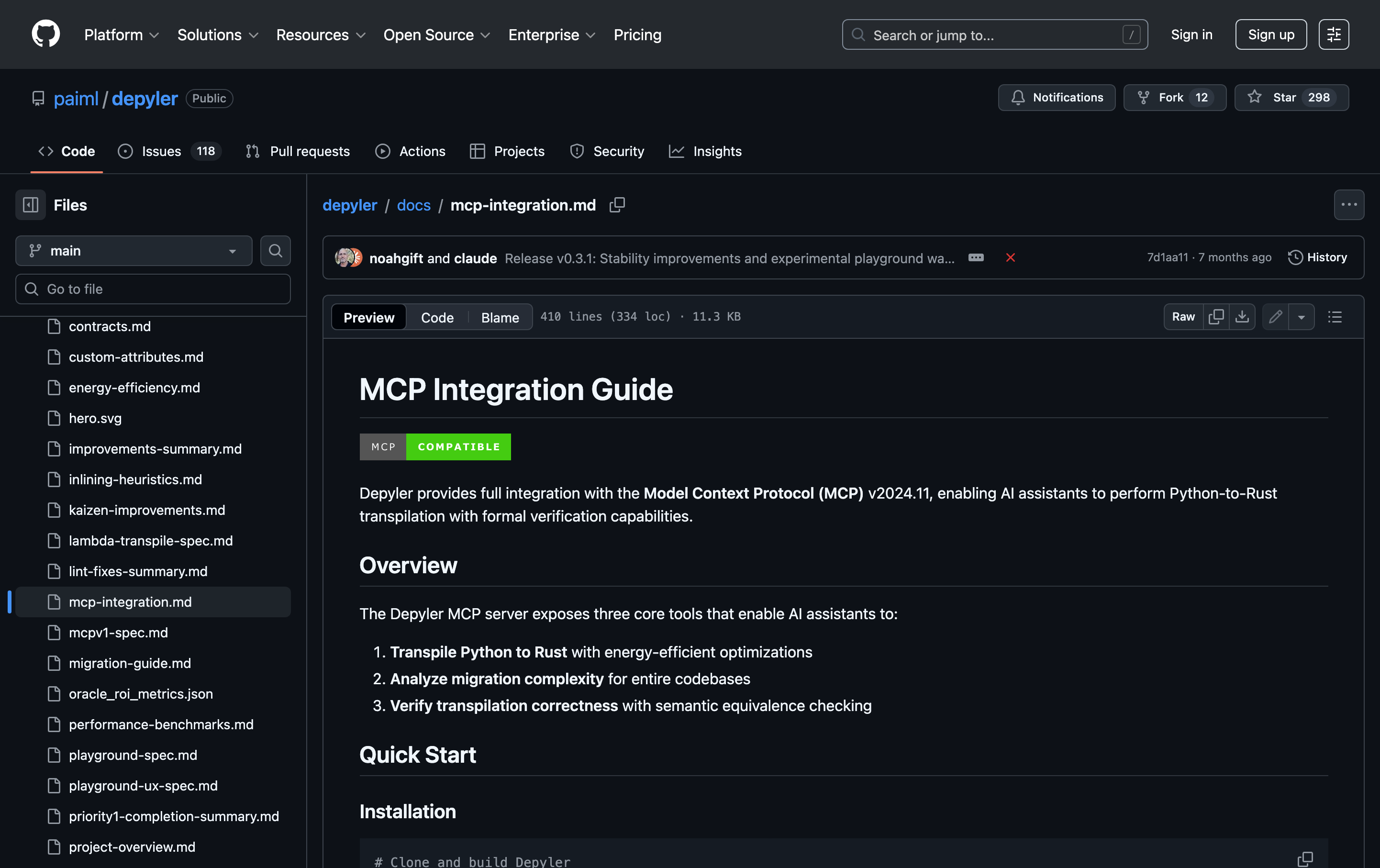Expand commit message ellipsis button
This screenshot has height=868, width=1380.
976,258
